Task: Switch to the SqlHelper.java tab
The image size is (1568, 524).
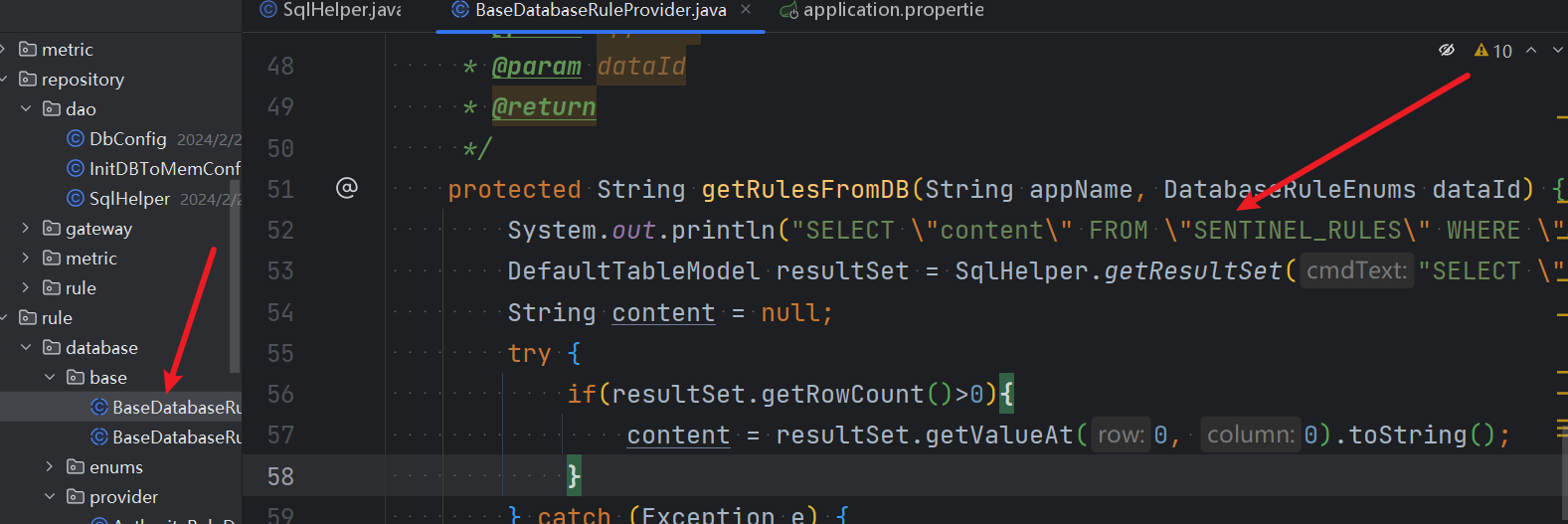Action: [331, 10]
